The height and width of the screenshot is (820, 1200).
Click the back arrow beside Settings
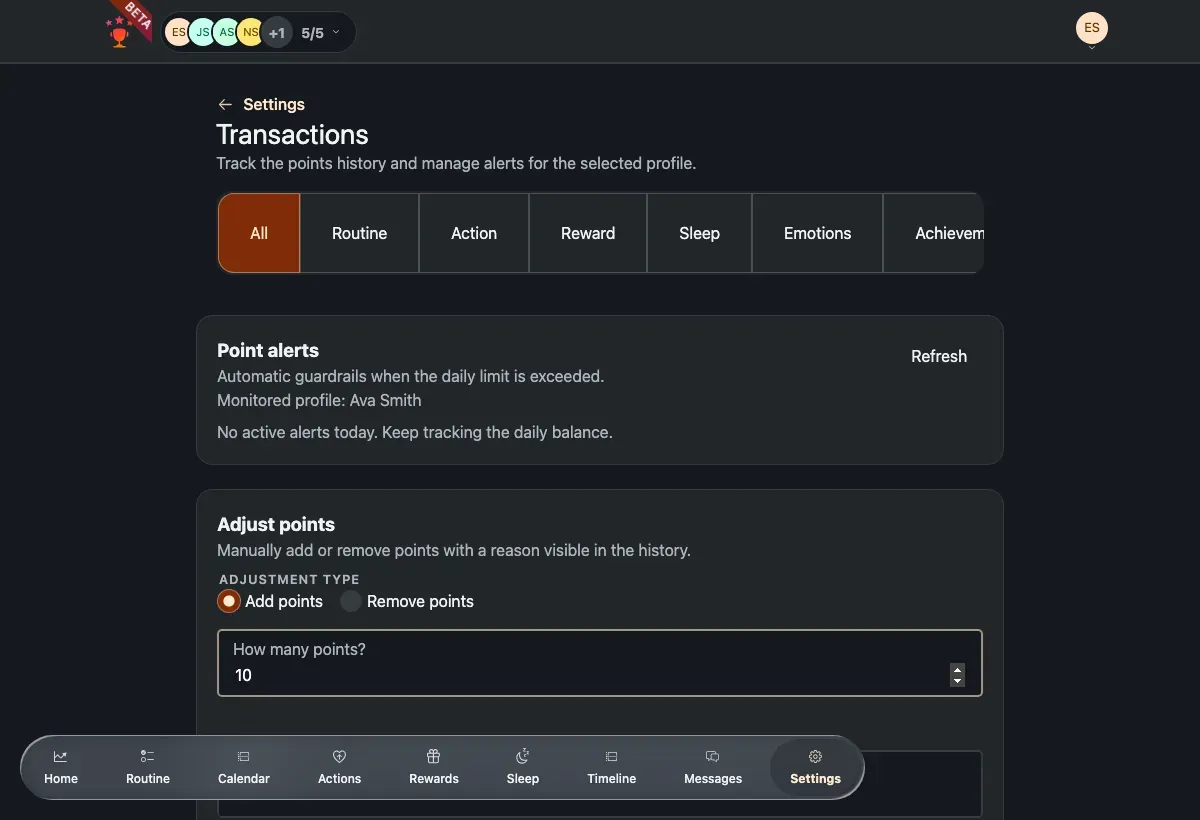(225, 104)
